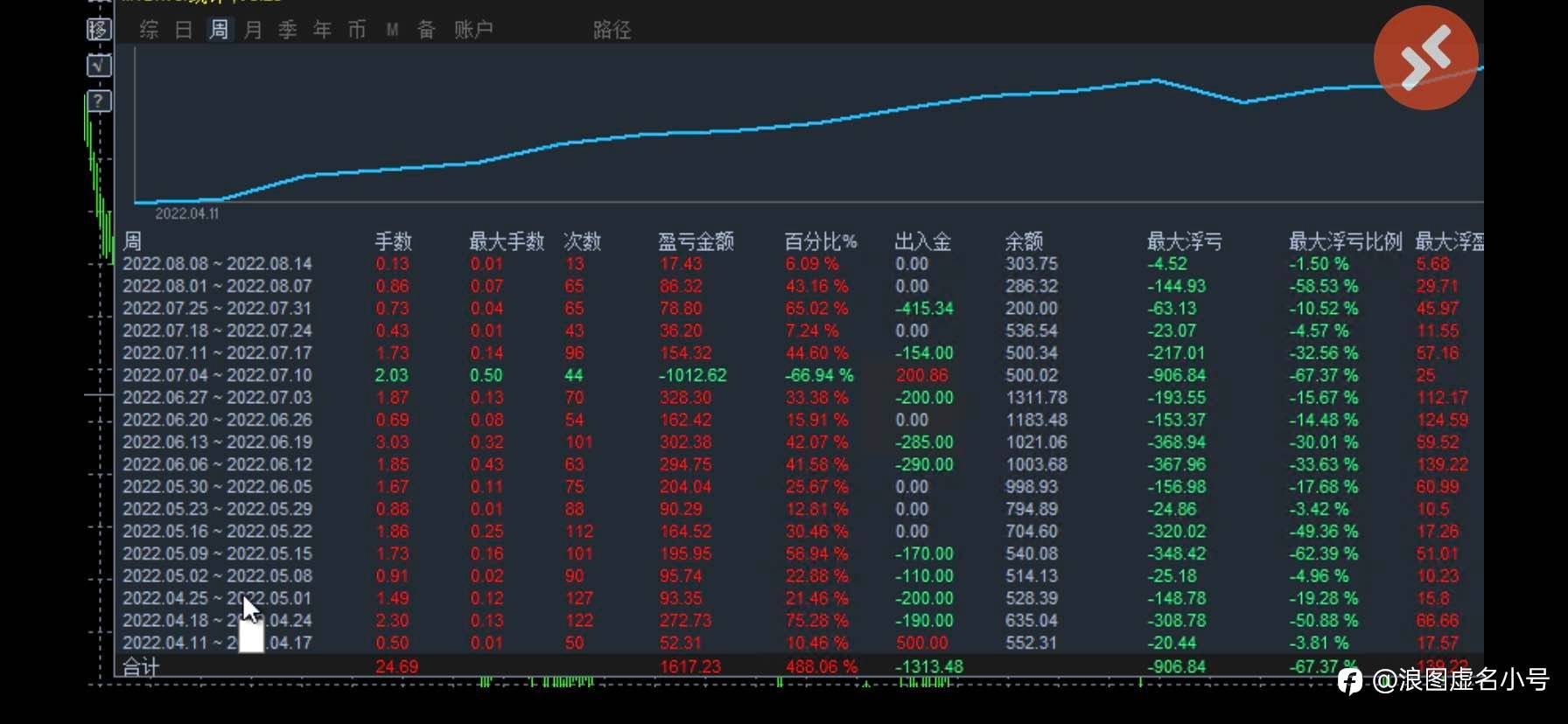Viewport: 1568px width, 724px height.
Task: Open the 账户 tab
Action: (x=473, y=30)
